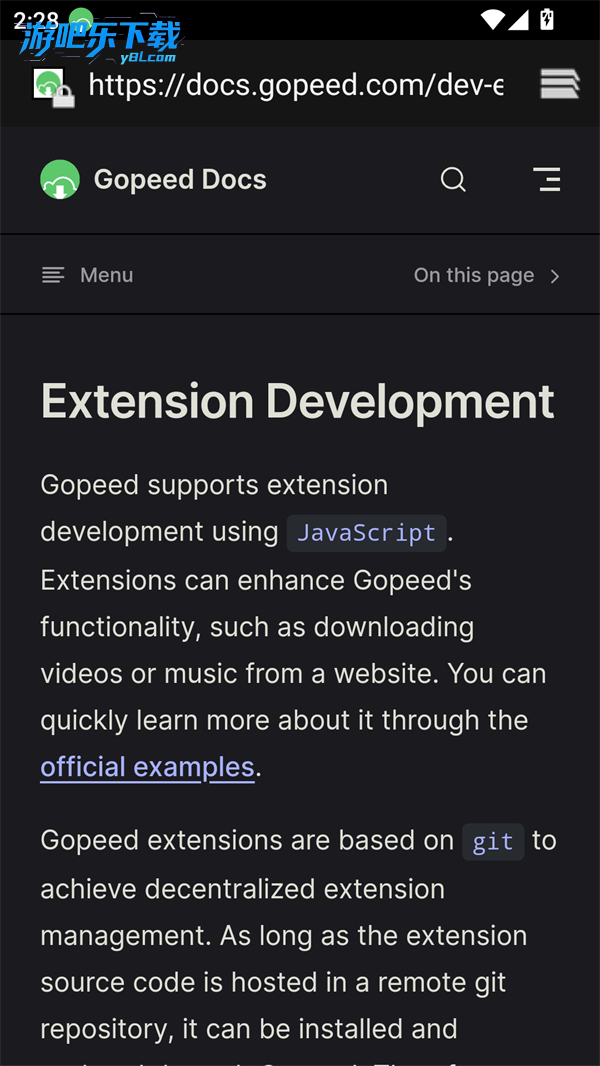Click the JavaScript inline code label
600x1066 pixels.
tap(366, 532)
